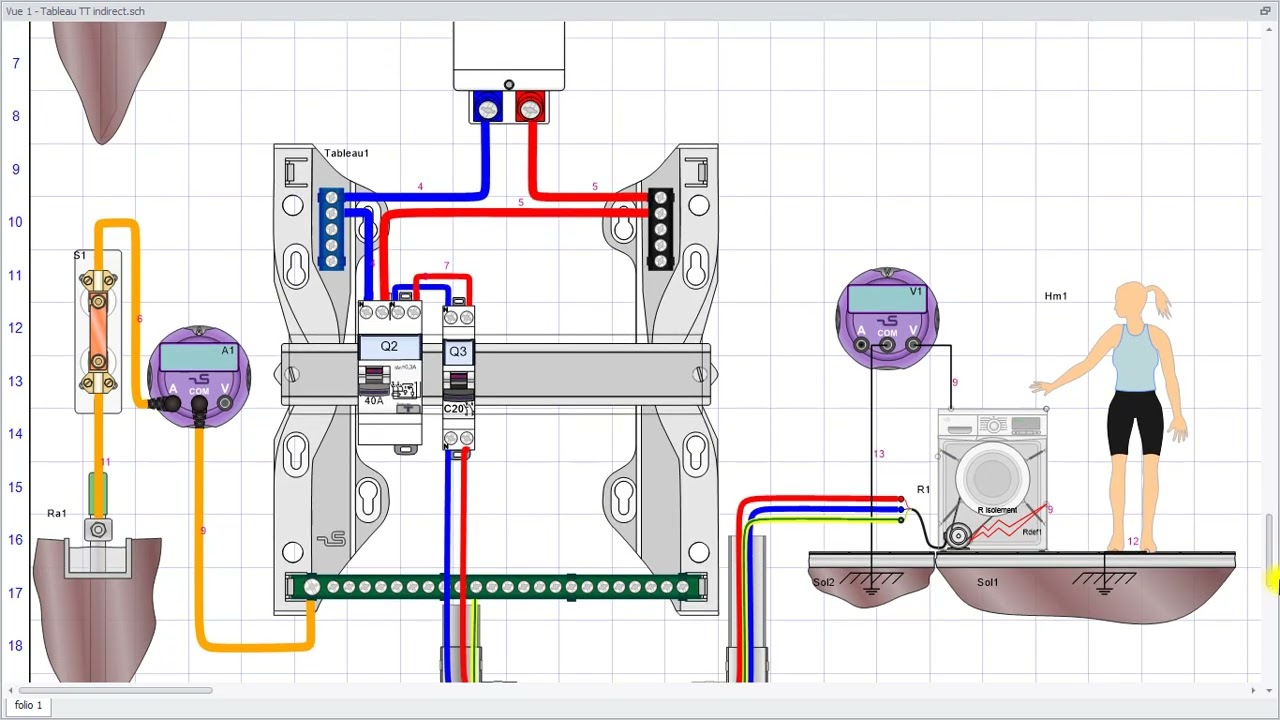Click the Sol1 text label
1280x720 pixels.
coord(987,582)
